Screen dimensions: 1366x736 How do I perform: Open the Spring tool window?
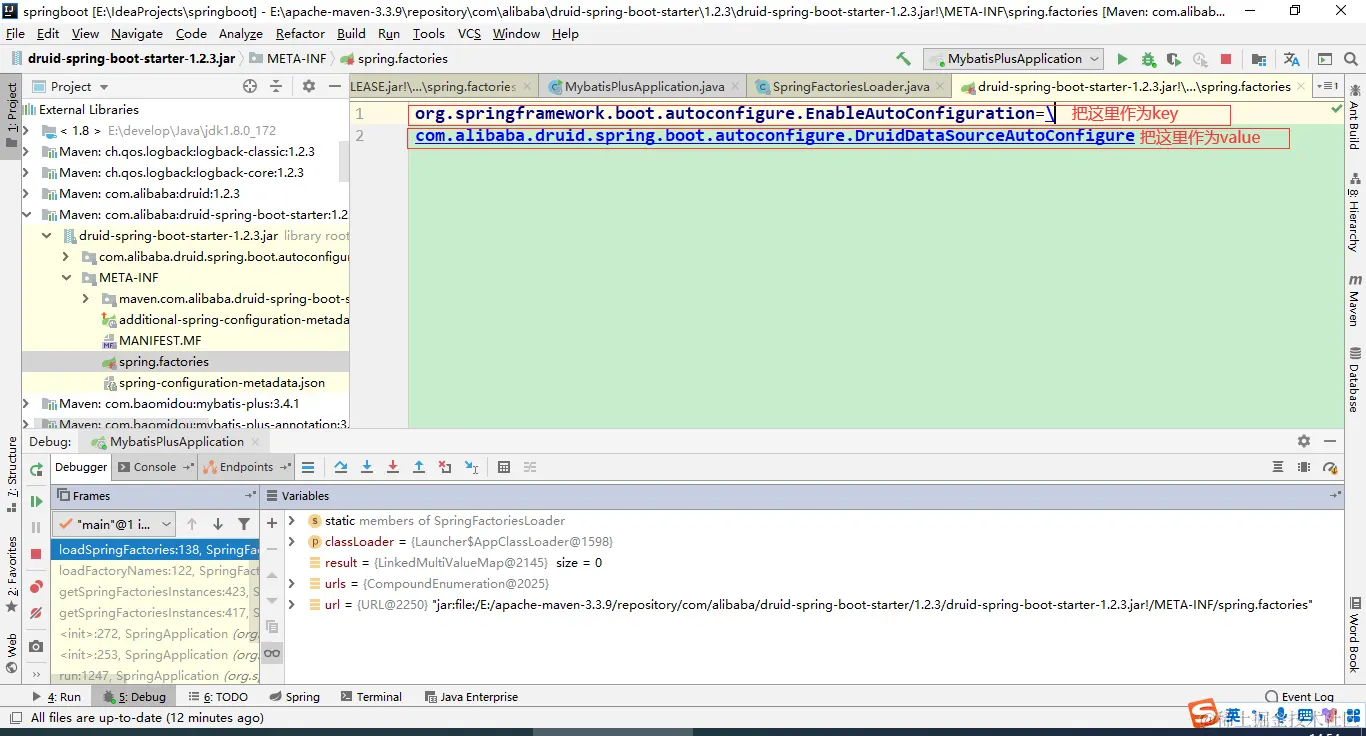point(294,697)
